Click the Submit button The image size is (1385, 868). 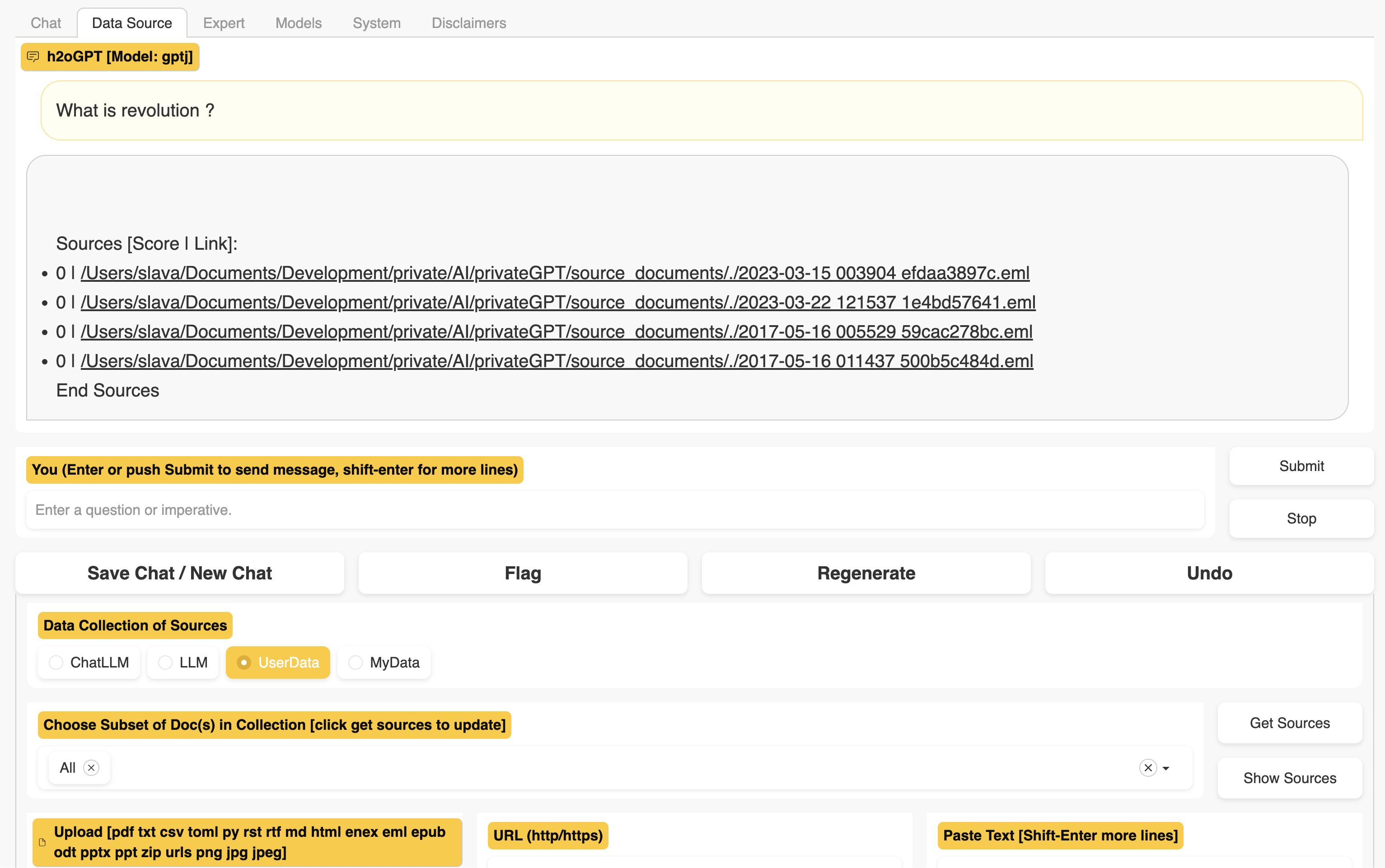pos(1301,466)
